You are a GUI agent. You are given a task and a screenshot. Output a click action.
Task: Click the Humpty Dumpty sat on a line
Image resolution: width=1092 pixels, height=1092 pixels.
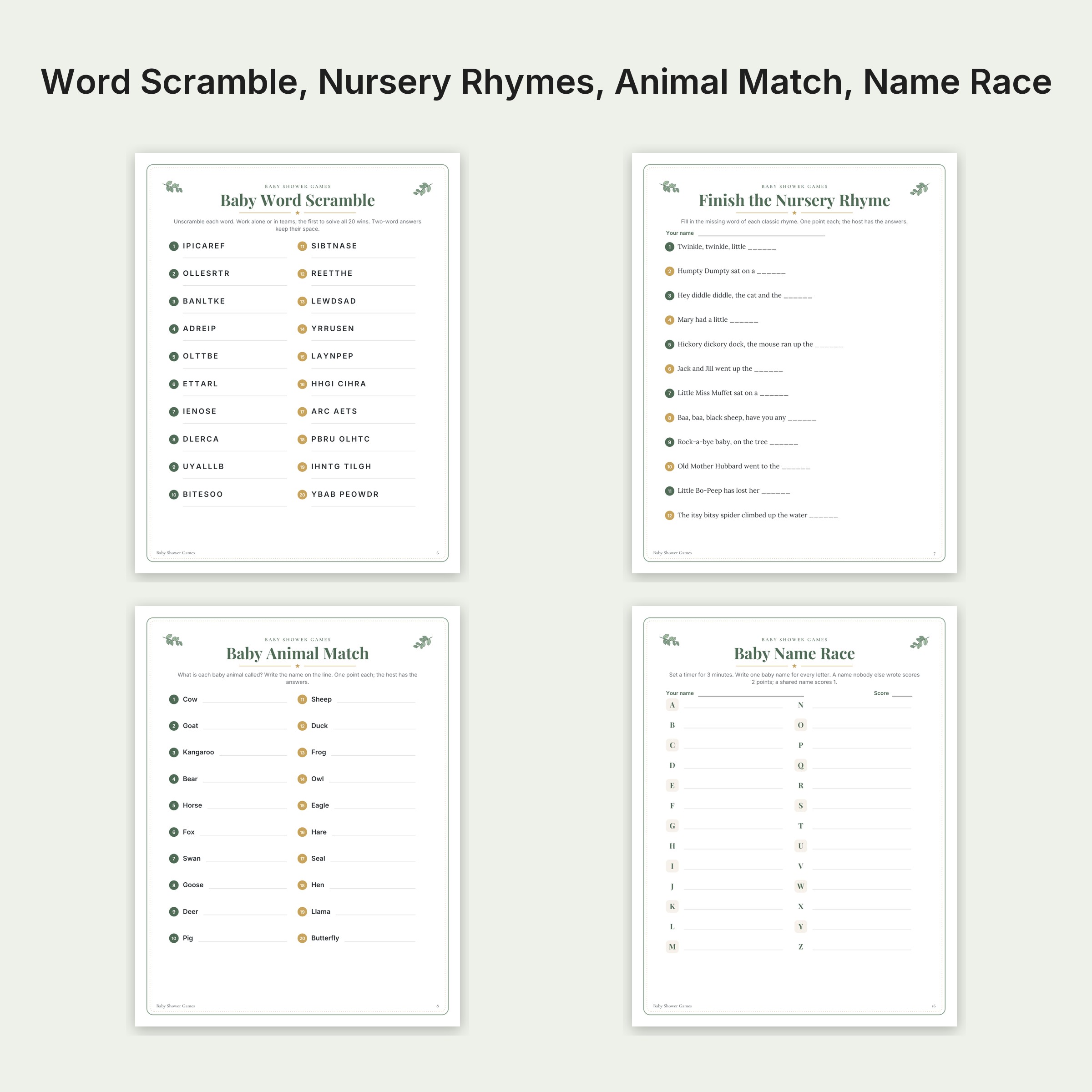[x=731, y=271]
